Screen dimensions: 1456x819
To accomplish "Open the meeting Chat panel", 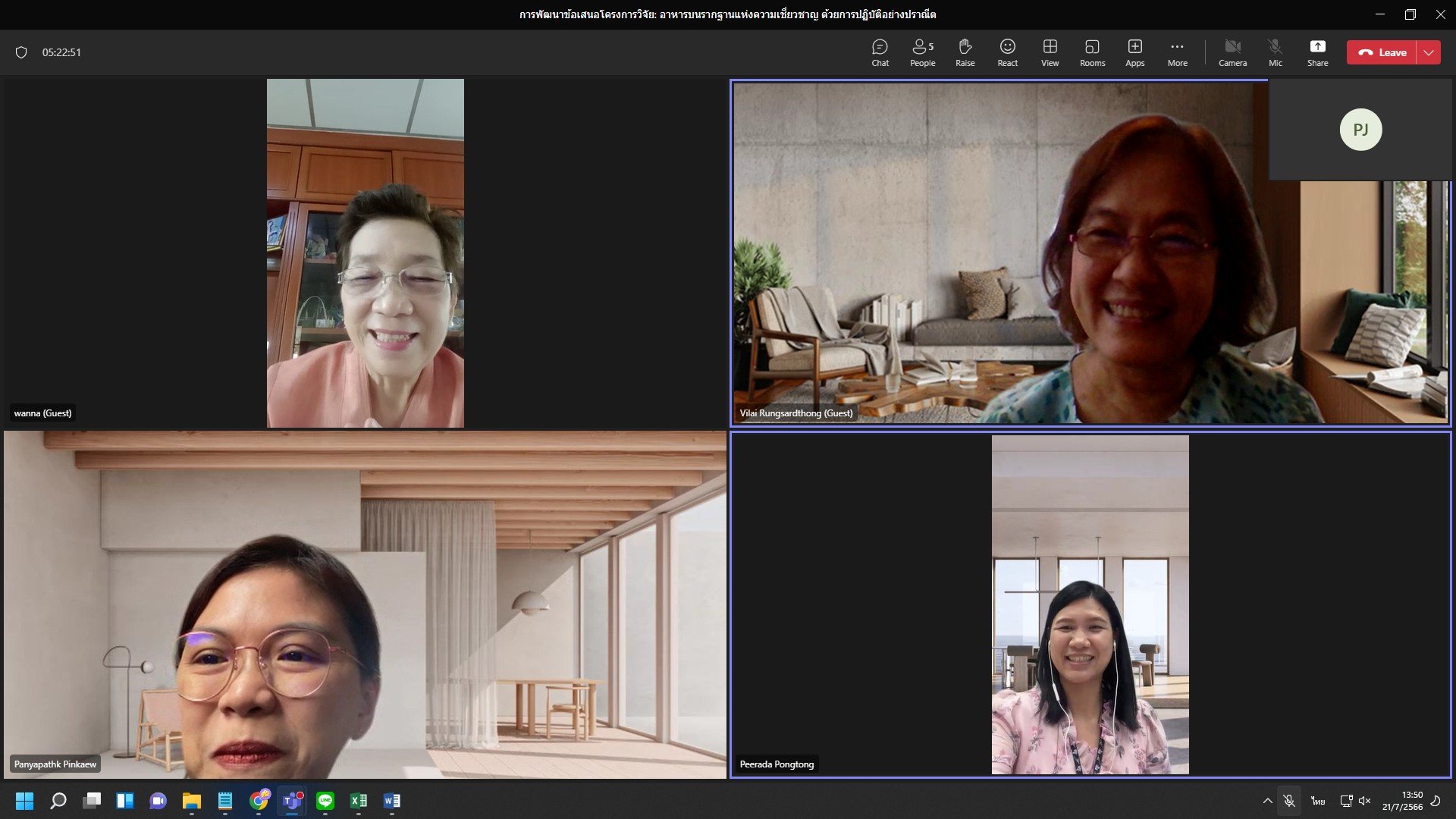I will [880, 52].
